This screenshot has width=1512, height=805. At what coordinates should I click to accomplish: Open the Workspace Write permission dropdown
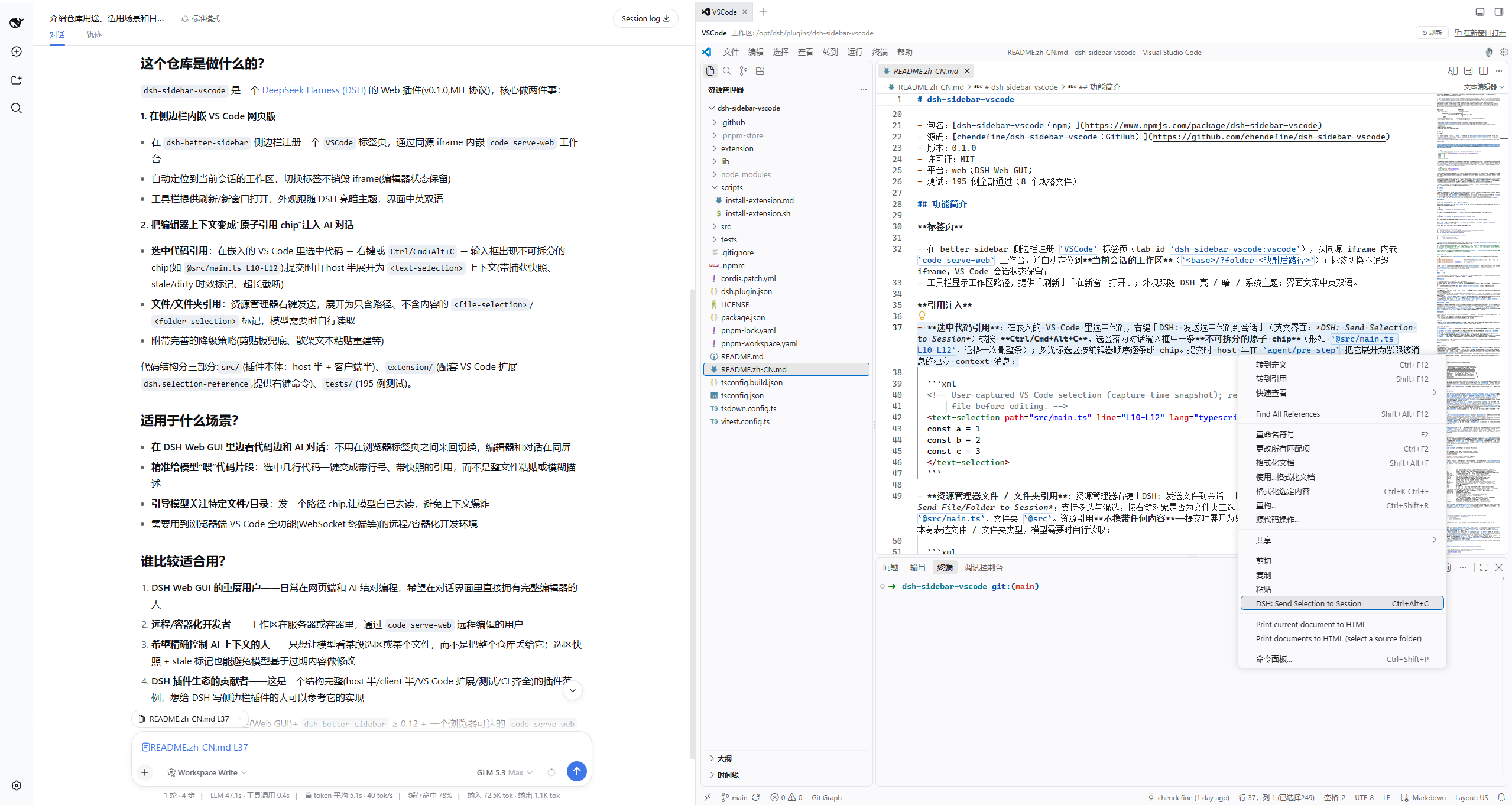(207, 772)
